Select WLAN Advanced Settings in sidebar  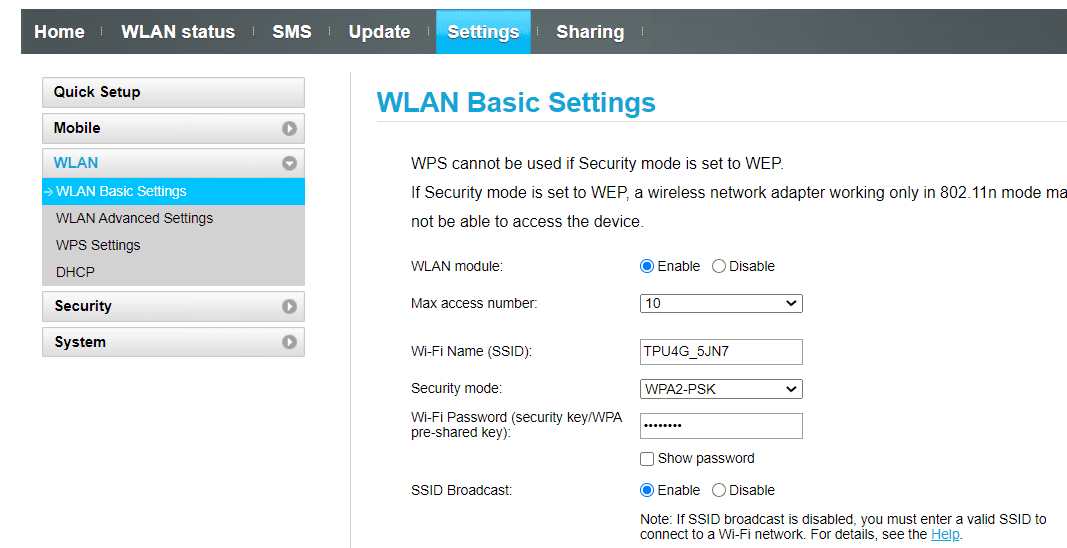134,218
